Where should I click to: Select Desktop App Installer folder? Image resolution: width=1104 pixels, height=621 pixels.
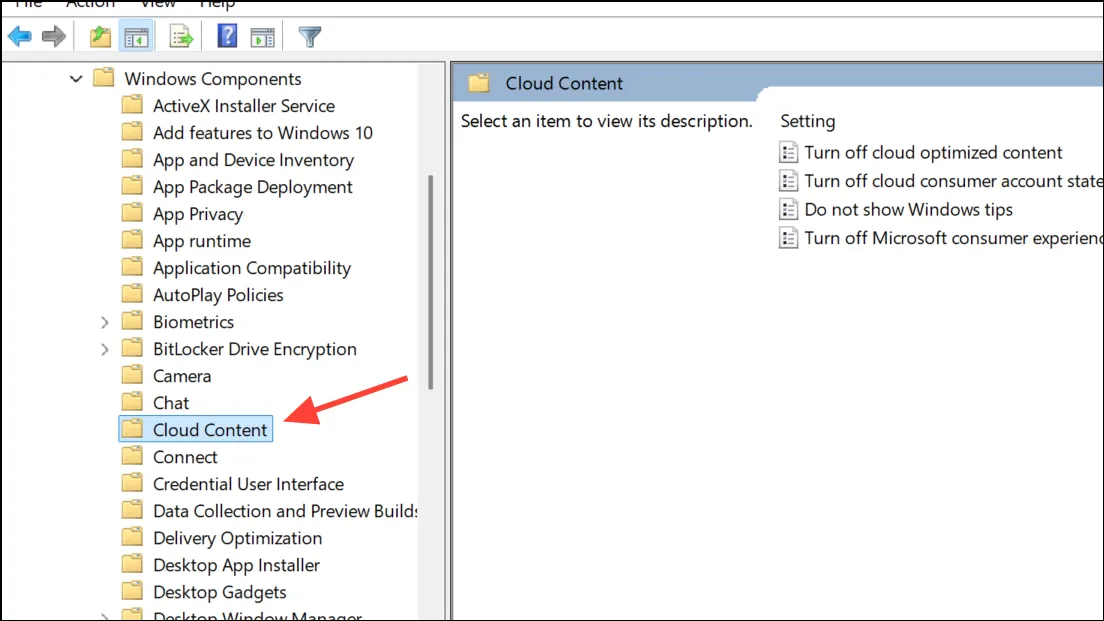237,565
